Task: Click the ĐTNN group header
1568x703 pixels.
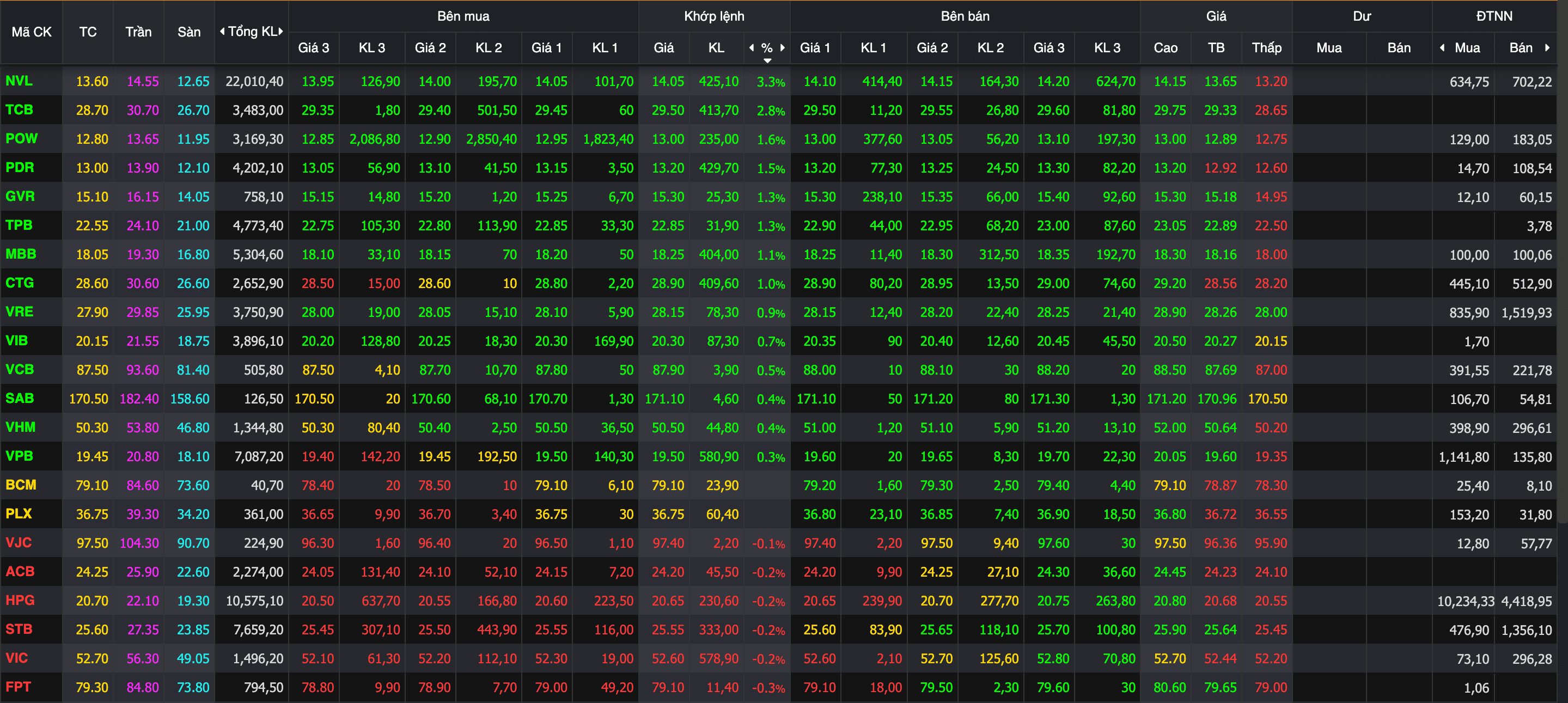Action: (x=1494, y=16)
